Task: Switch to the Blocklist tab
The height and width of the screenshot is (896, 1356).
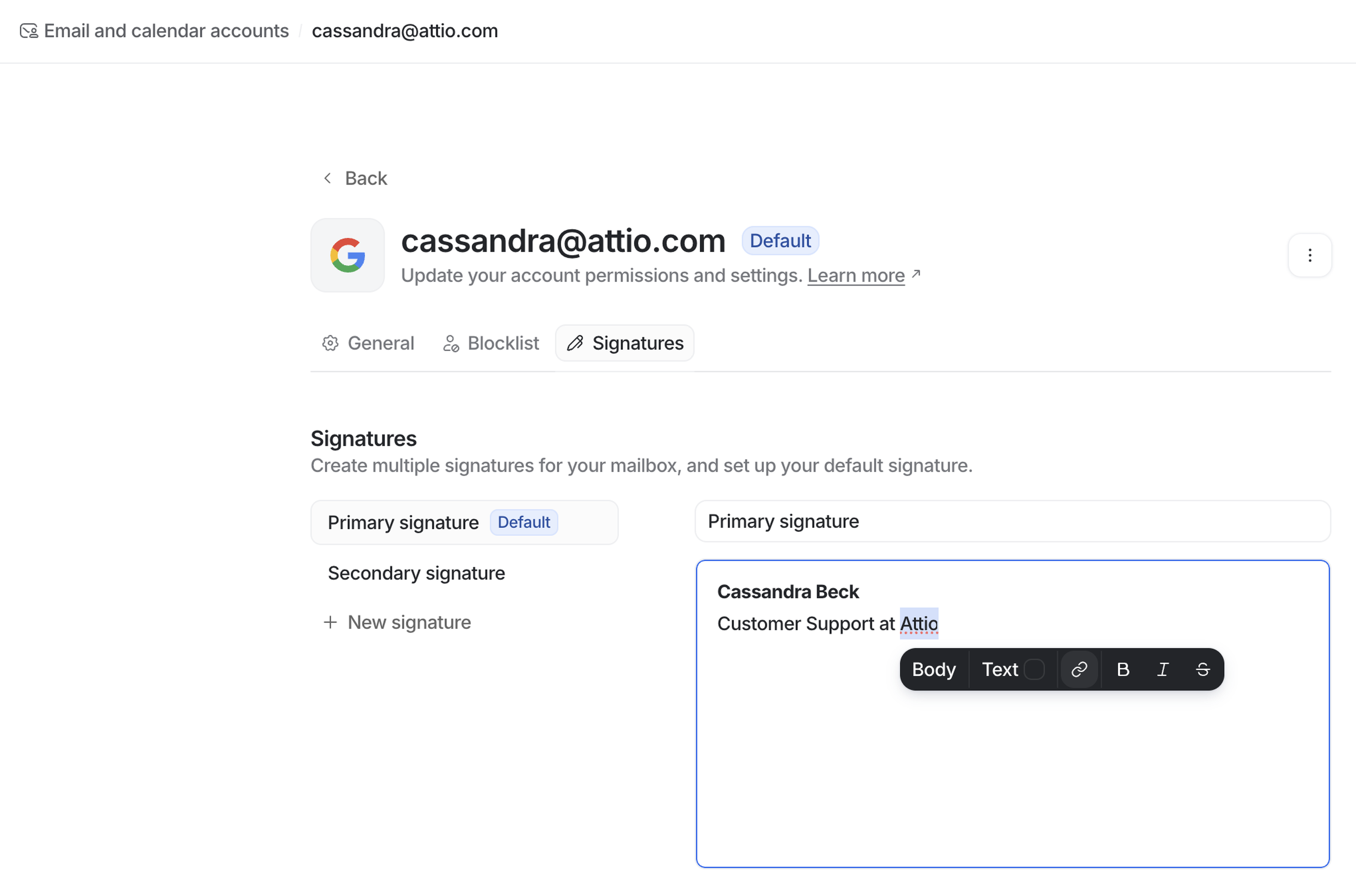Action: coord(490,343)
